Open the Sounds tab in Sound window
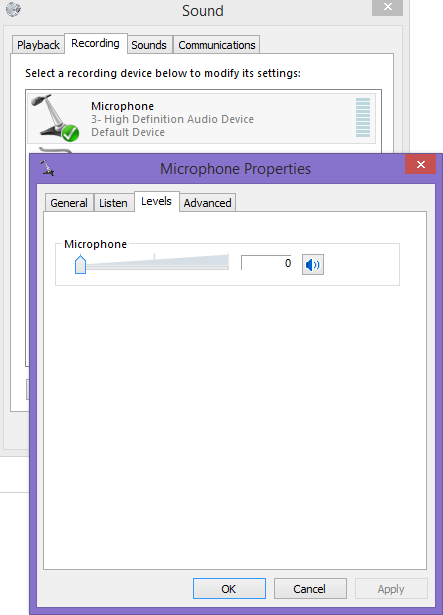 tap(149, 45)
